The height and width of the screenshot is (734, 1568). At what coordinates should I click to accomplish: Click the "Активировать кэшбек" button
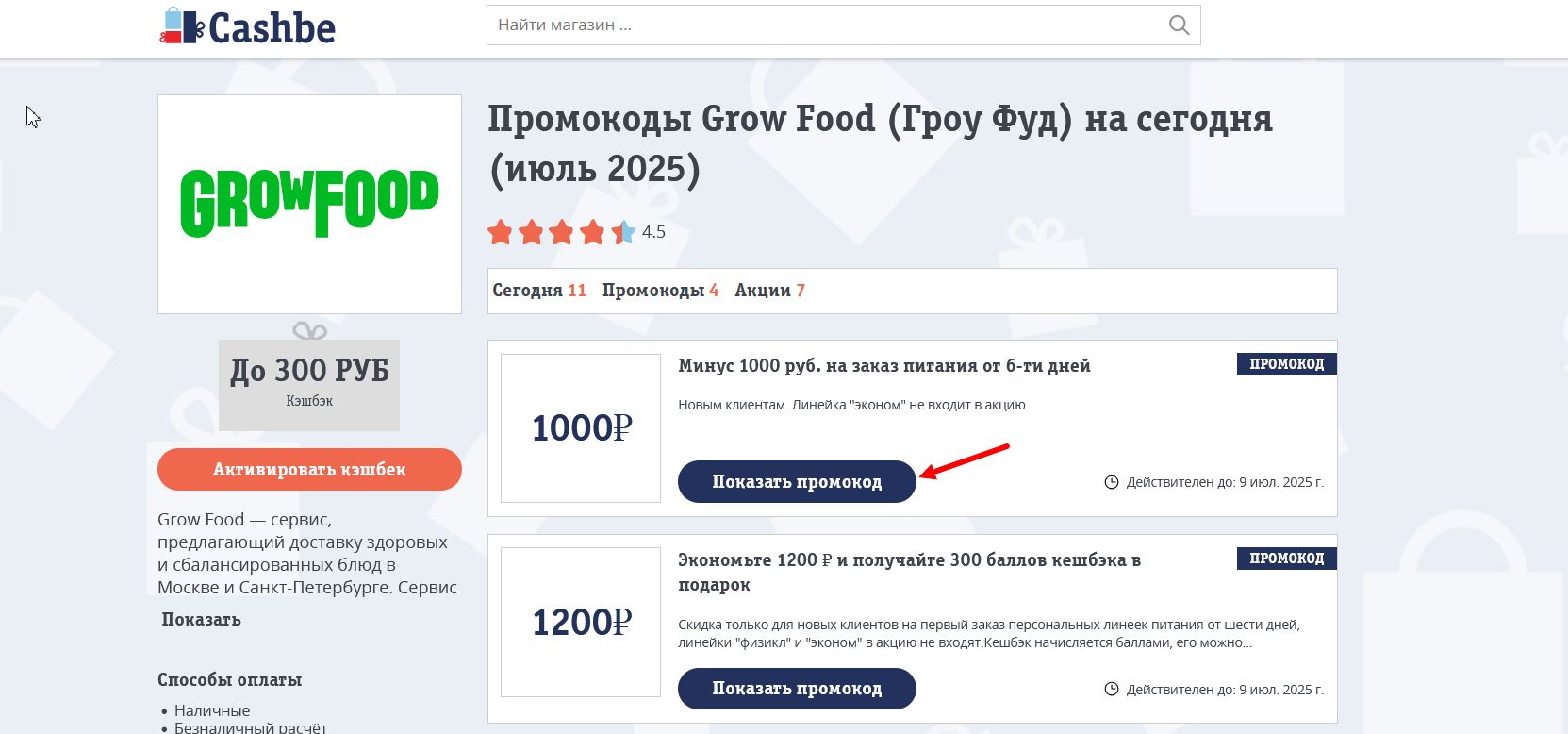pos(309,470)
